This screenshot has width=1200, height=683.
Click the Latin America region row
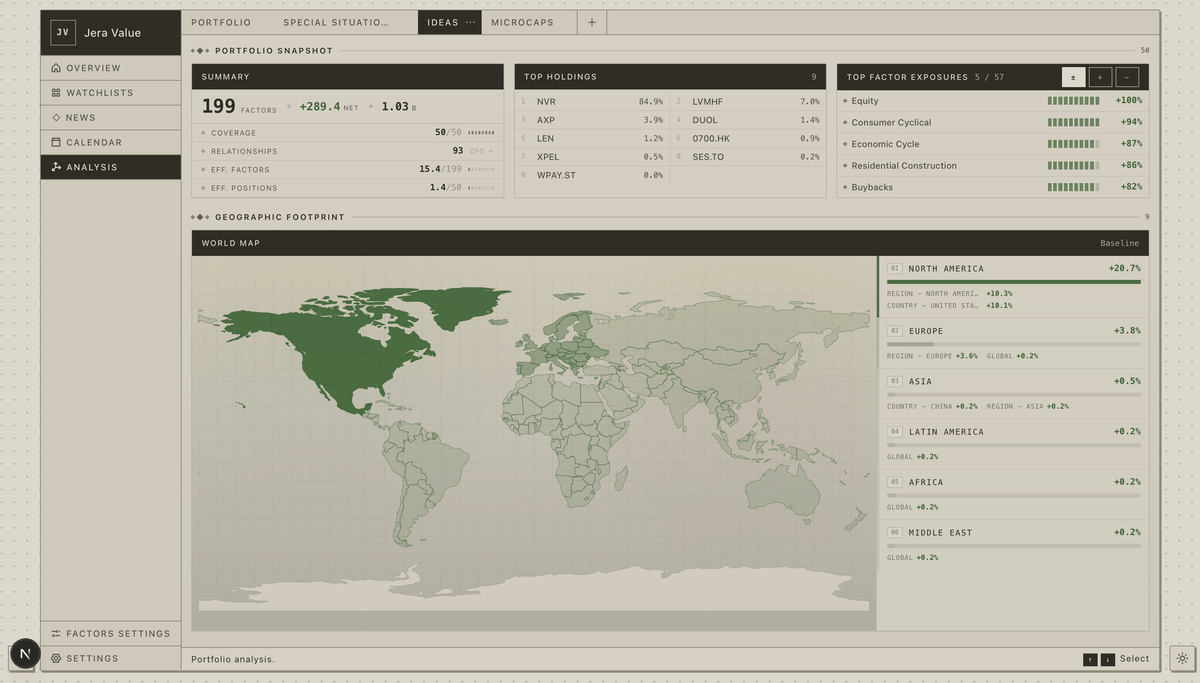coord(1012,444)
